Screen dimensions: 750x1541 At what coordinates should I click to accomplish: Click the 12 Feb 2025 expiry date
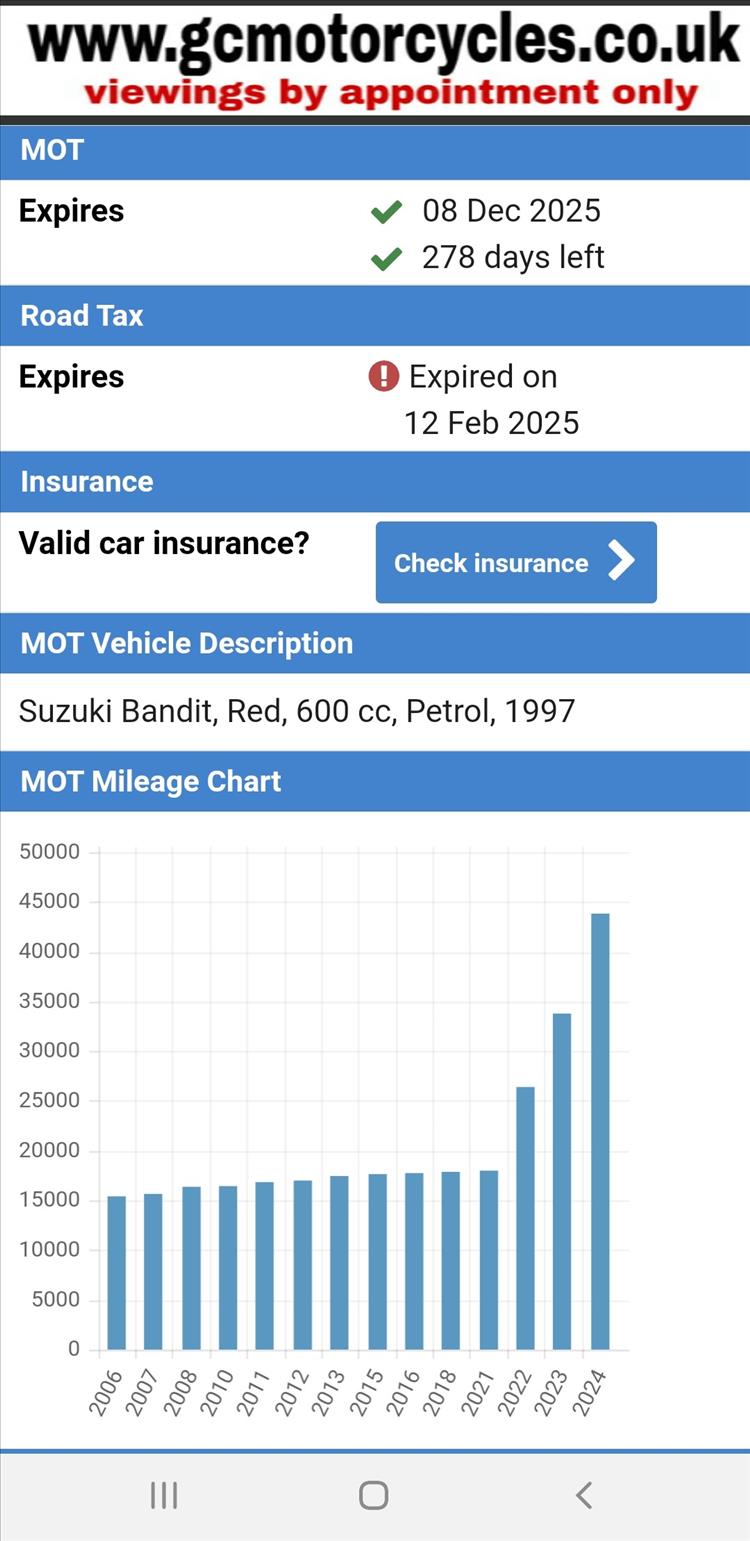491,423
